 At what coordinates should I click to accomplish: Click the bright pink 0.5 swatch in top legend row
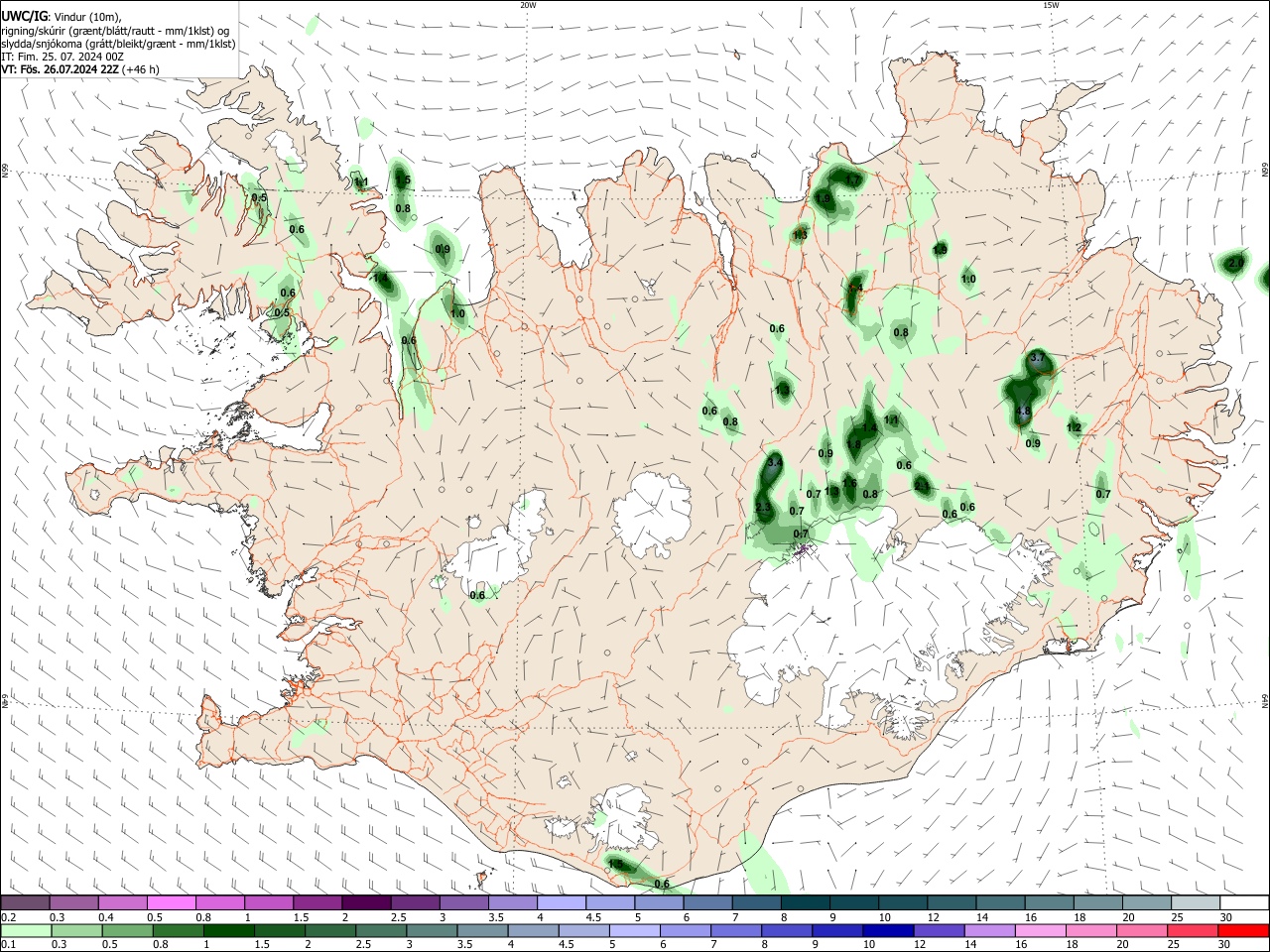coord(172,903)
